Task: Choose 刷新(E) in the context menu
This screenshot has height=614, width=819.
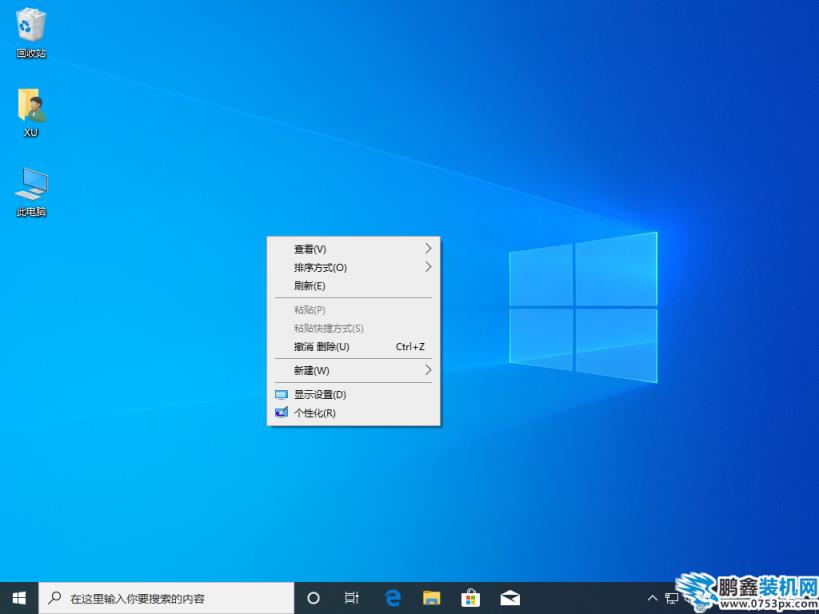Action: pyautogui.click(x=354, y=286)
